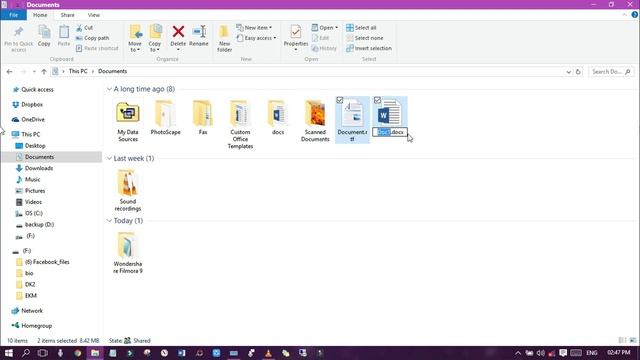The height and width of the screenshot is (360, 640).
Task: Select Dropbox in navigation pane
Action: click(x=32, y=104)
